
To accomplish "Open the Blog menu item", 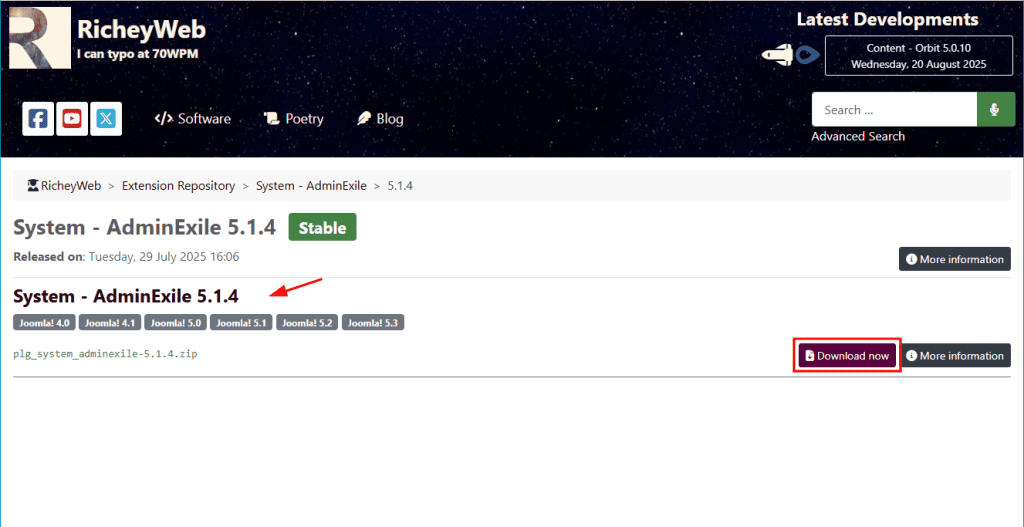I will tap(381, 119).
